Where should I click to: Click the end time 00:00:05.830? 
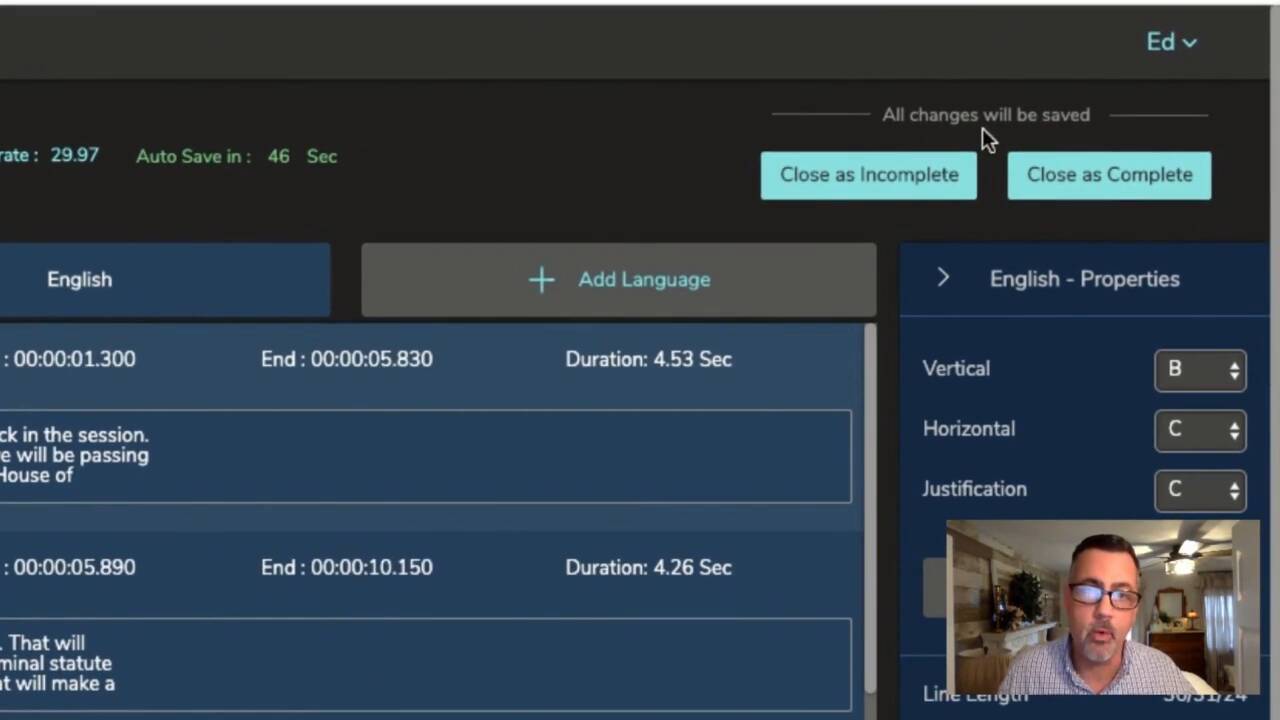tap(371, 359)
